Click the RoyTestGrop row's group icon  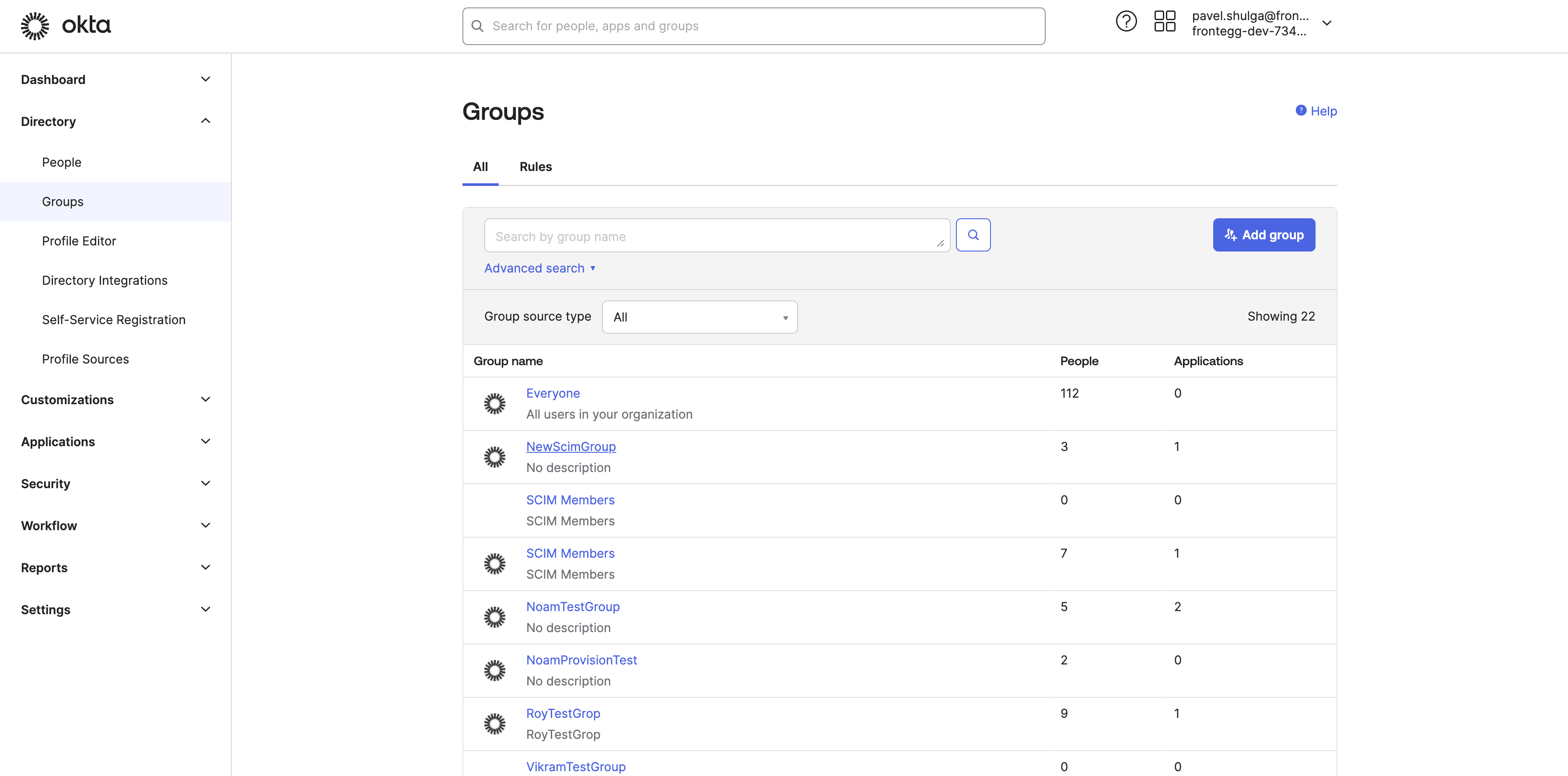click(x=494, y=724)
